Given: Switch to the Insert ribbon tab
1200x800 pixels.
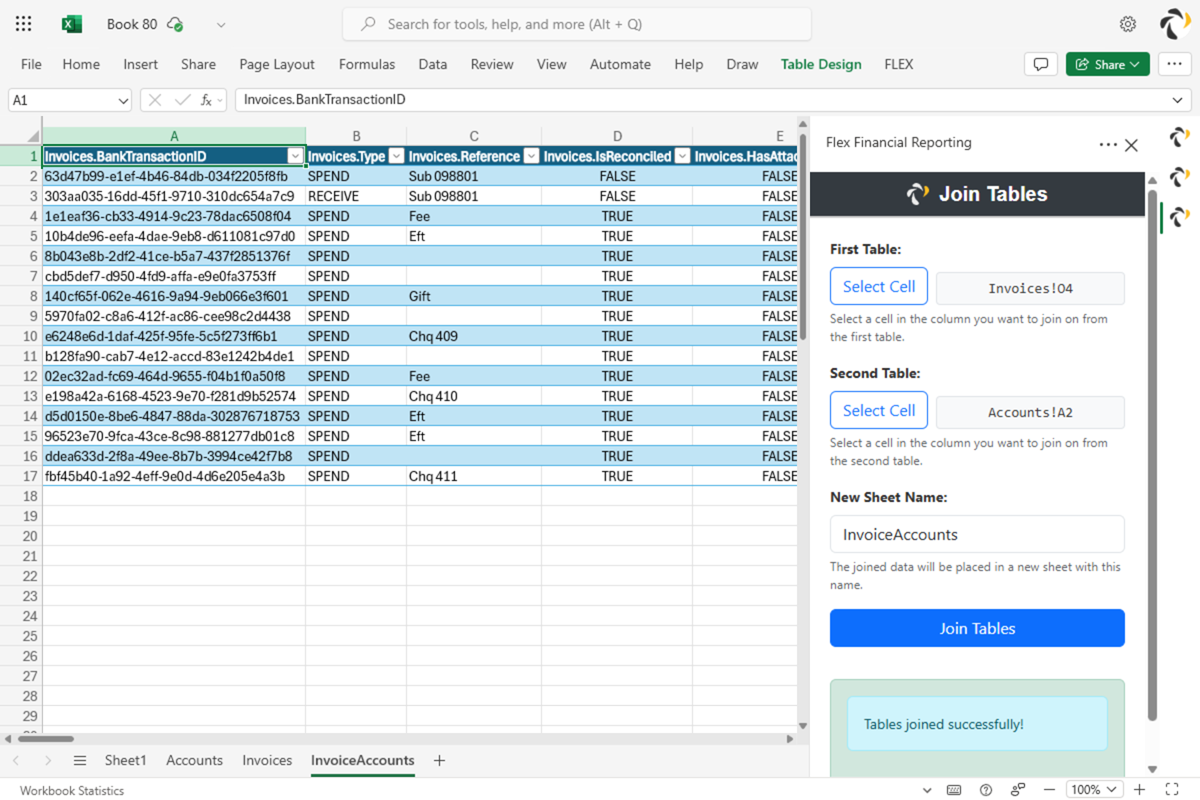Looking at the screenshot, I should pyautogui.click(x=141, y=64).
